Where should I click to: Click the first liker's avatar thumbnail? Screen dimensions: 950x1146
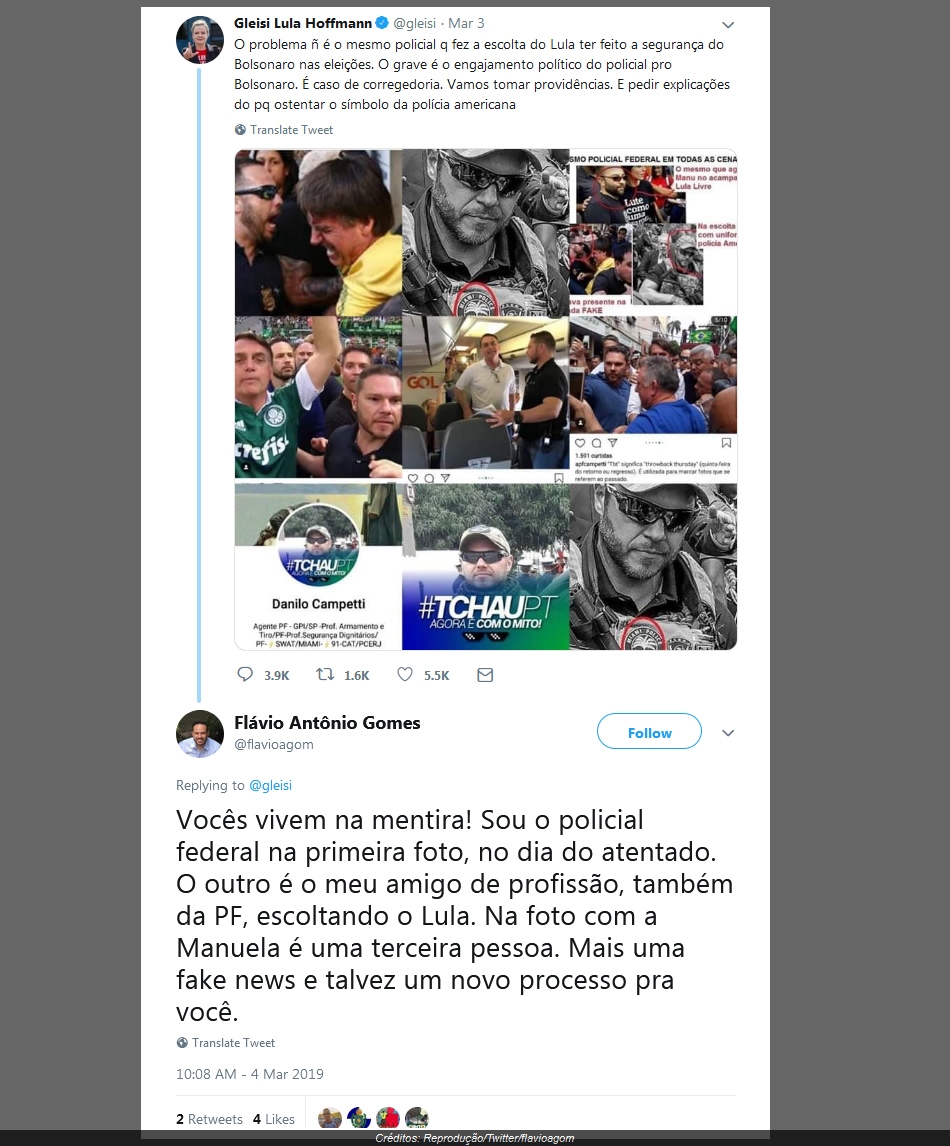(x=330, y=1118)
